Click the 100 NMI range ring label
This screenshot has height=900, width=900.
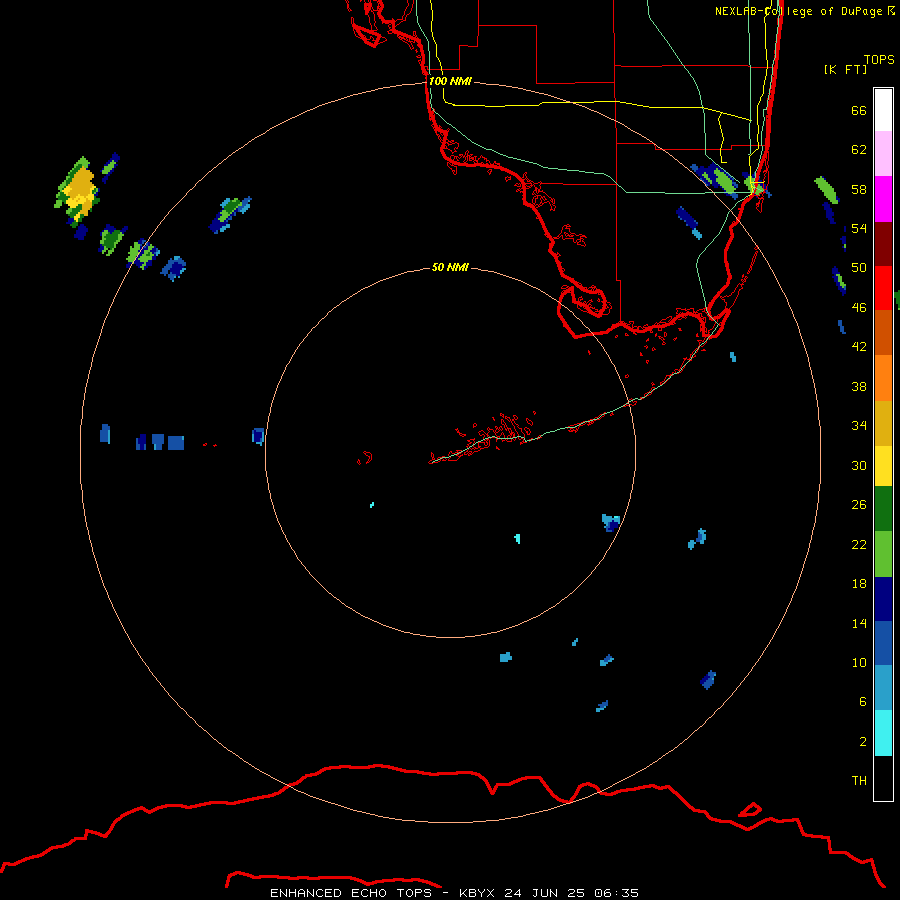pyautogui.click(x=450, y=81)
